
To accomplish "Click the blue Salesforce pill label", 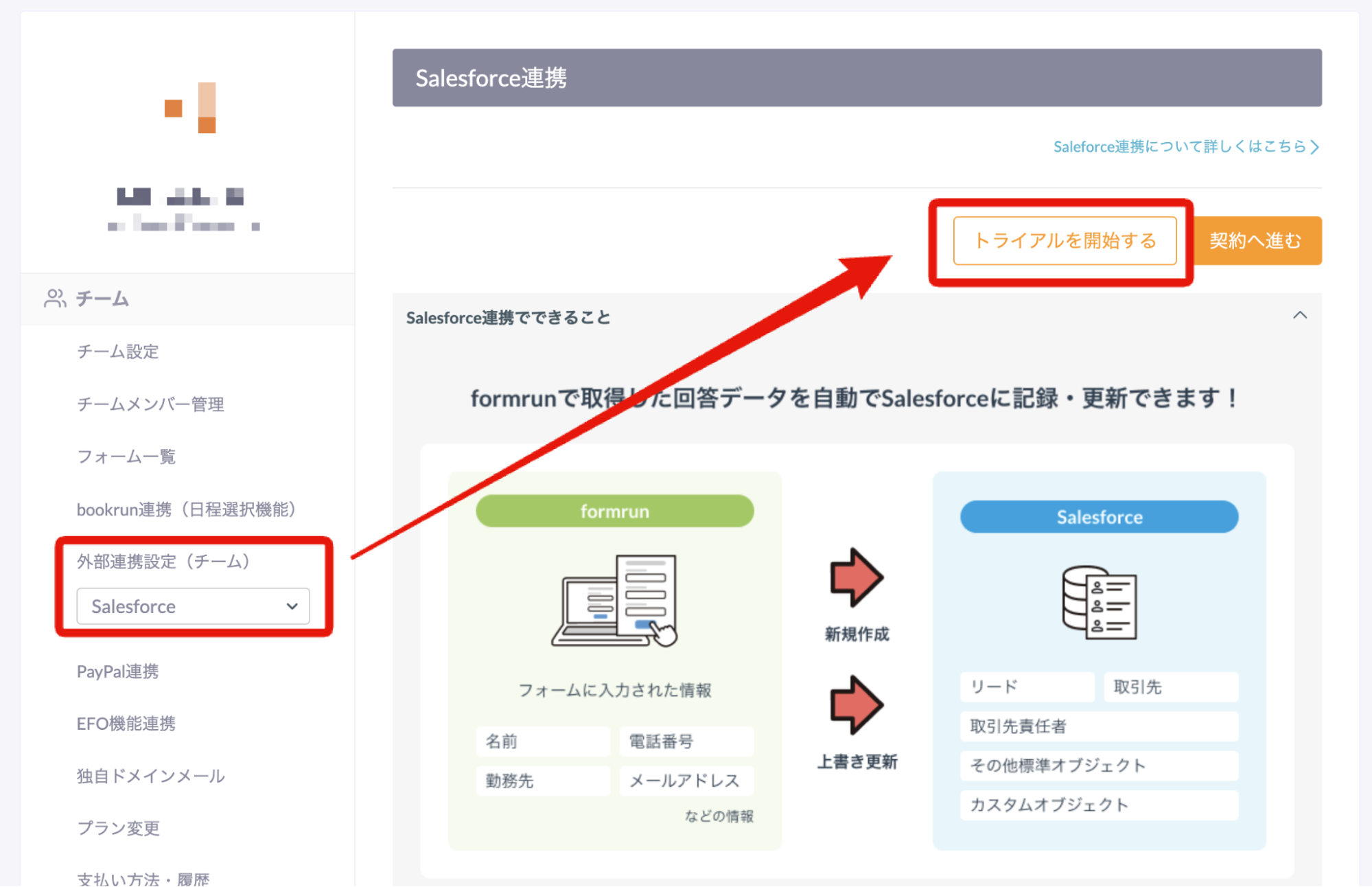I will coord(1099,517).
